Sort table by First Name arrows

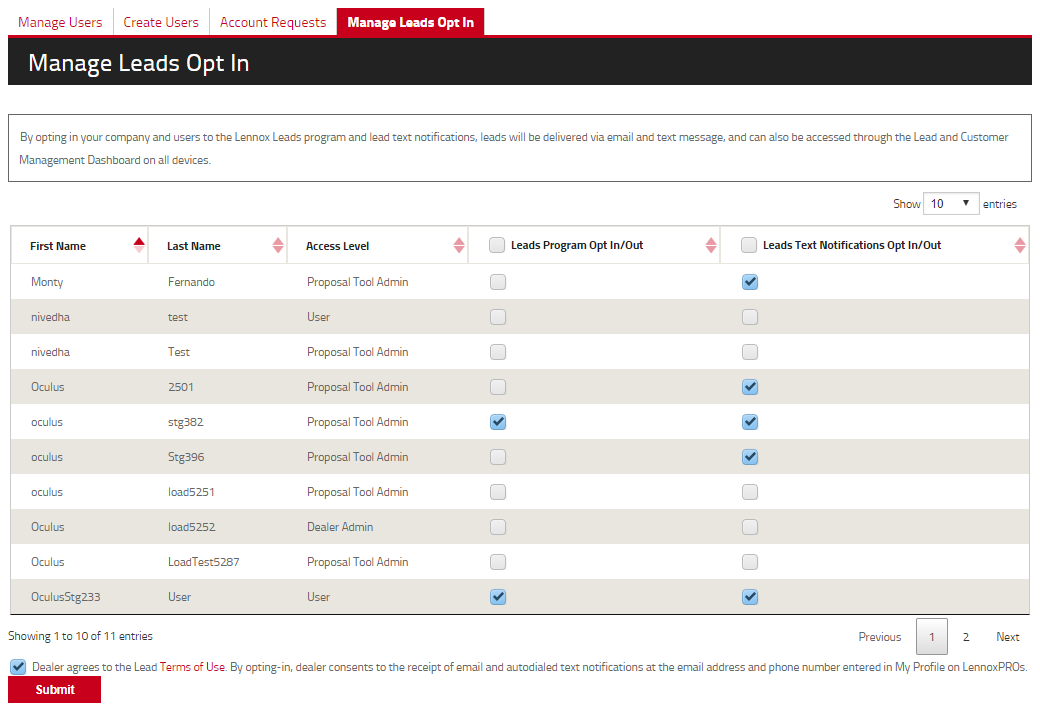(x=139, y=245)
